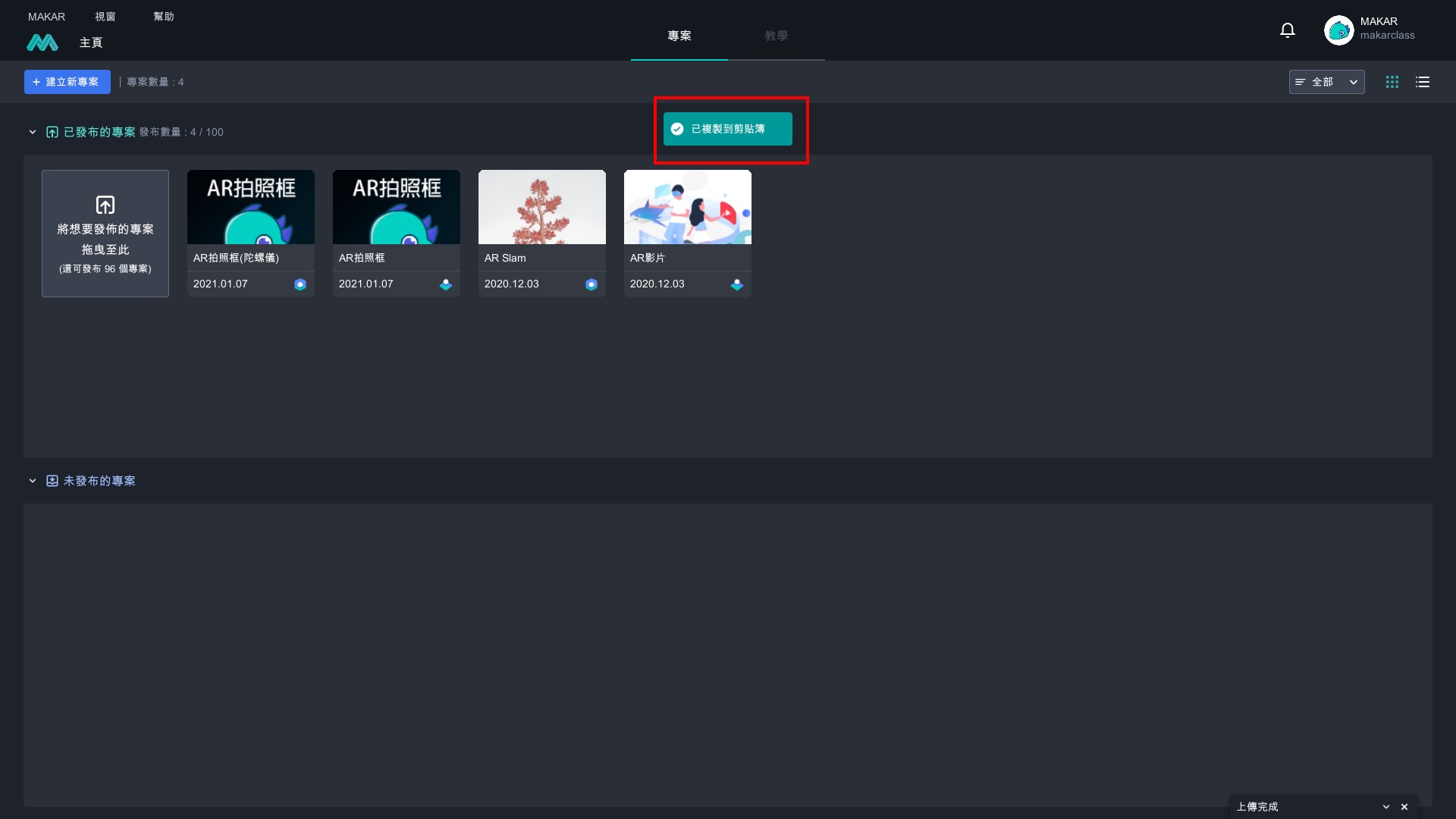Image resolution: width=1456 pixels, height=819 pixels.
Task: Open the 視窗 menu
Action: point(105,17)
